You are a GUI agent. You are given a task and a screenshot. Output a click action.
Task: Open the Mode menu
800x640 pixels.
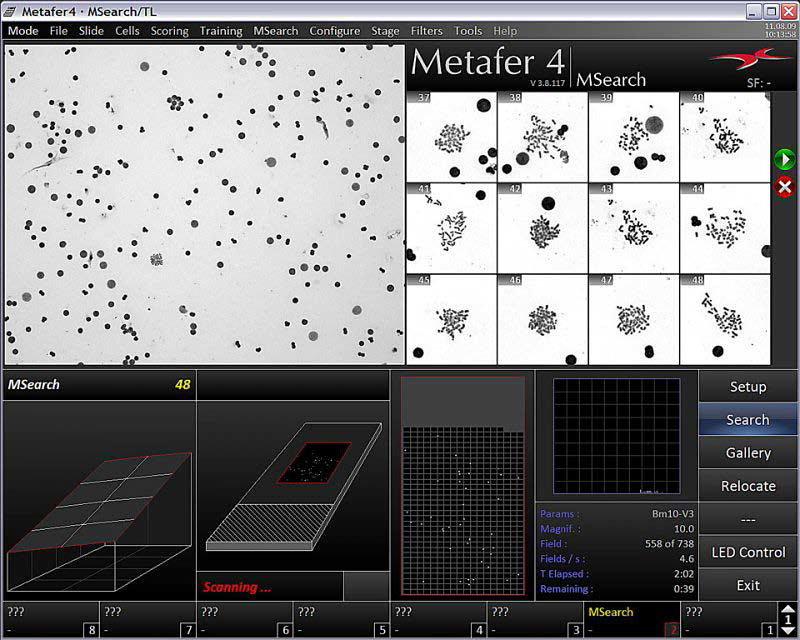pyautogui.click(x=23, y=31)
